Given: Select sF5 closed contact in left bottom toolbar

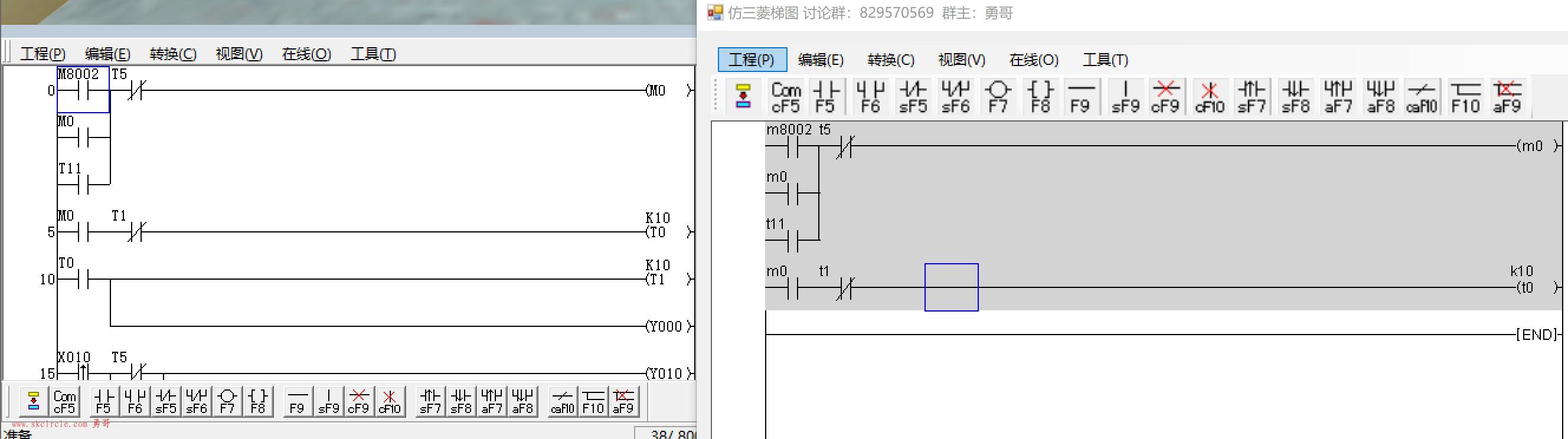Looking at the screenshot, I should pos(165,401).
